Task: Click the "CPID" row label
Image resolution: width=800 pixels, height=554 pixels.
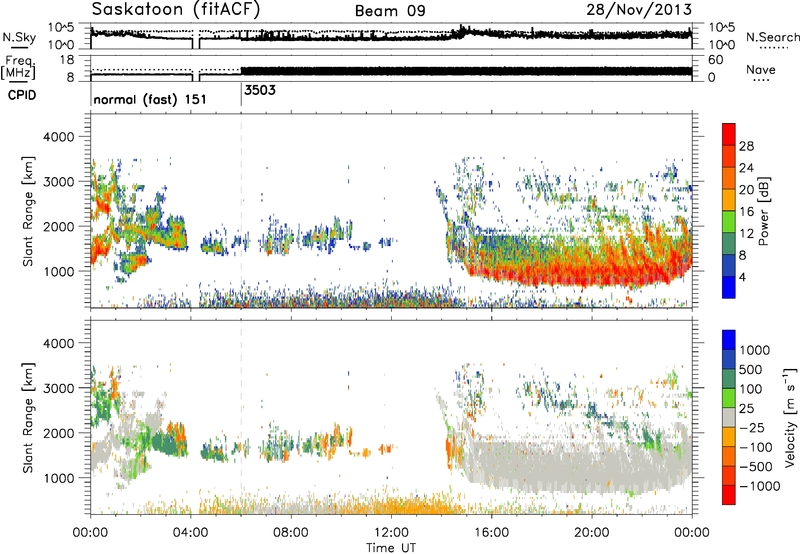Action: click(x=22, y=95)
